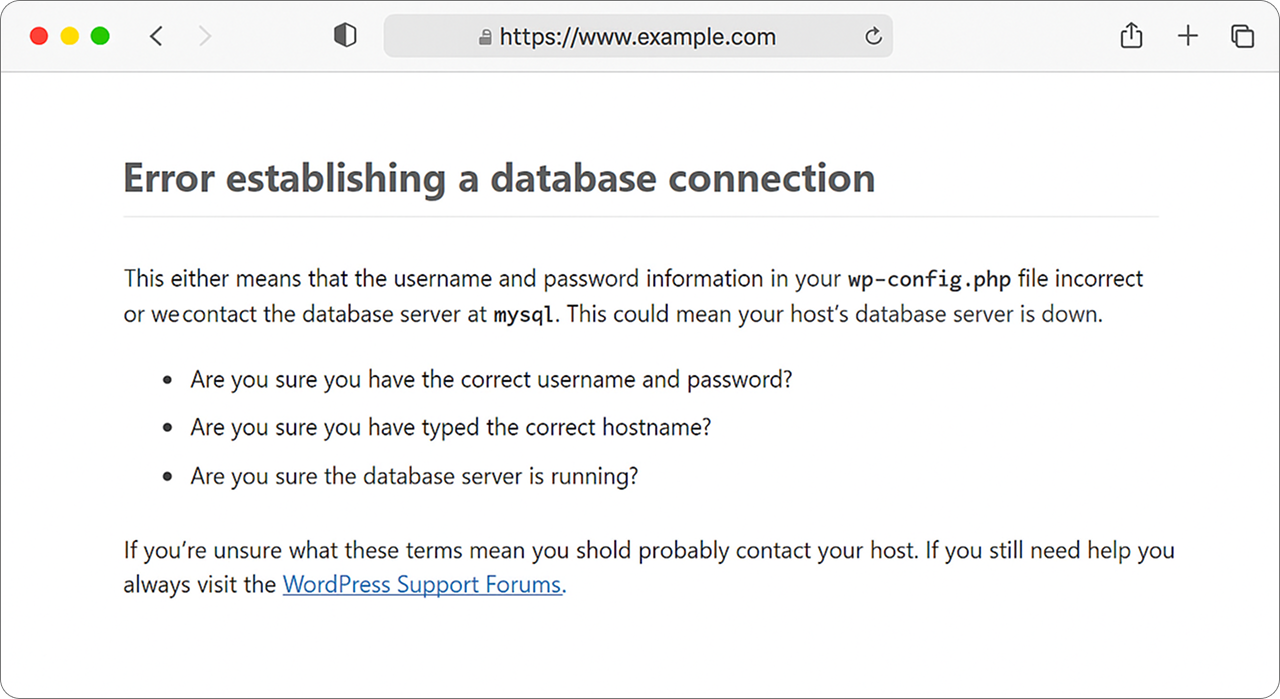Screen dimensions: 1280x699
Task: Click the padlock icon beside the URL
Action: pyautogui.click(x=486, y=38)
